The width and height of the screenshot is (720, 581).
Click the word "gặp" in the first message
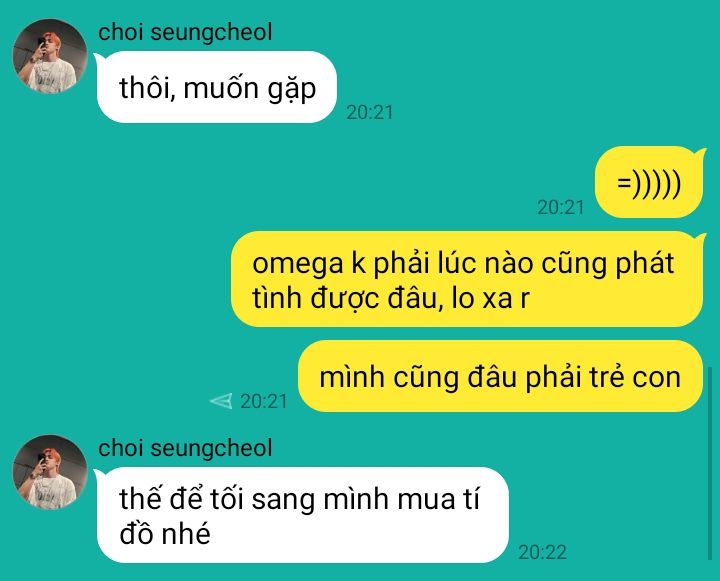coord(292,89)
